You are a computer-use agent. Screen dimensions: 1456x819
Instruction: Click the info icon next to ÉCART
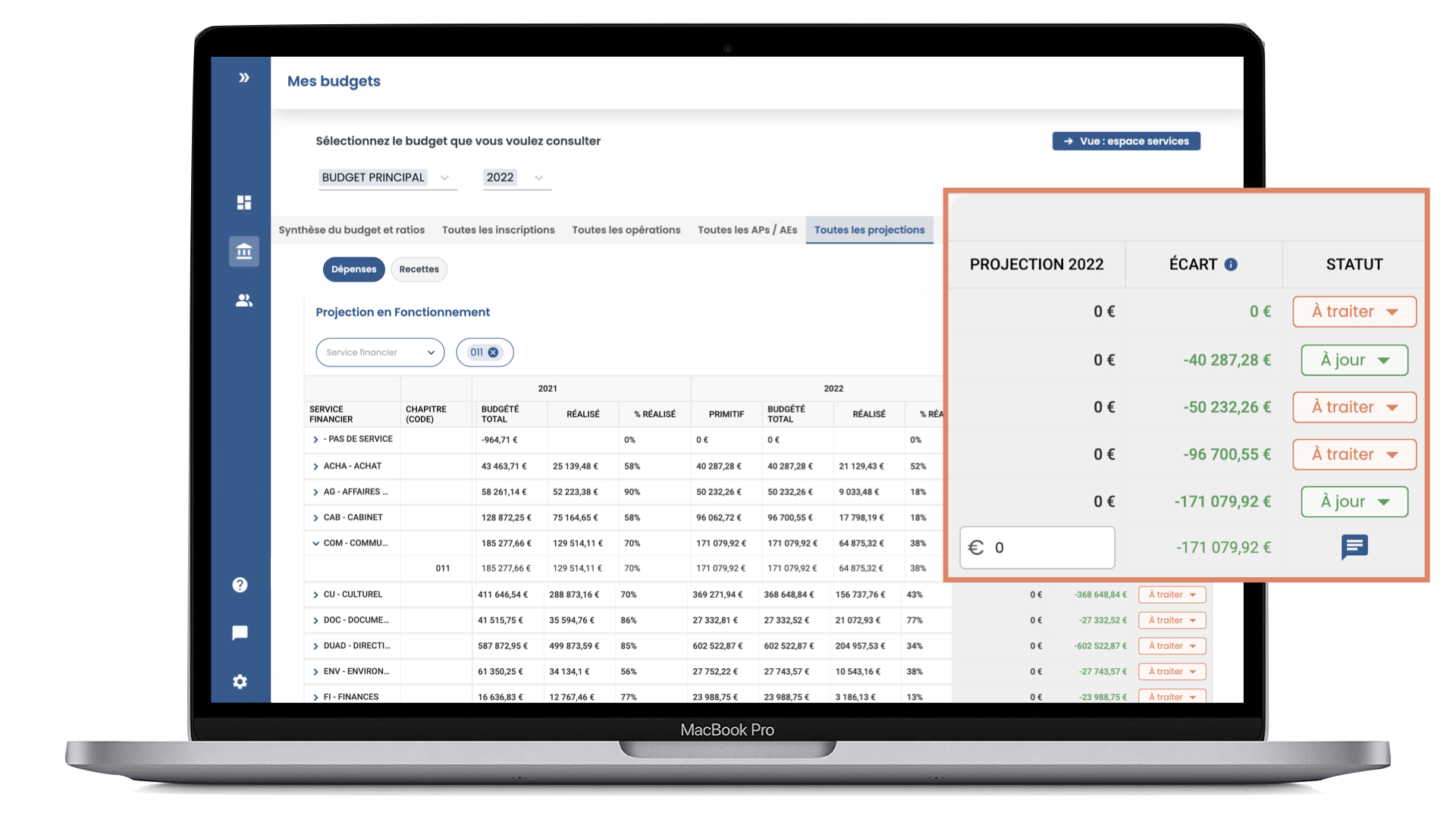[1231, 264]
